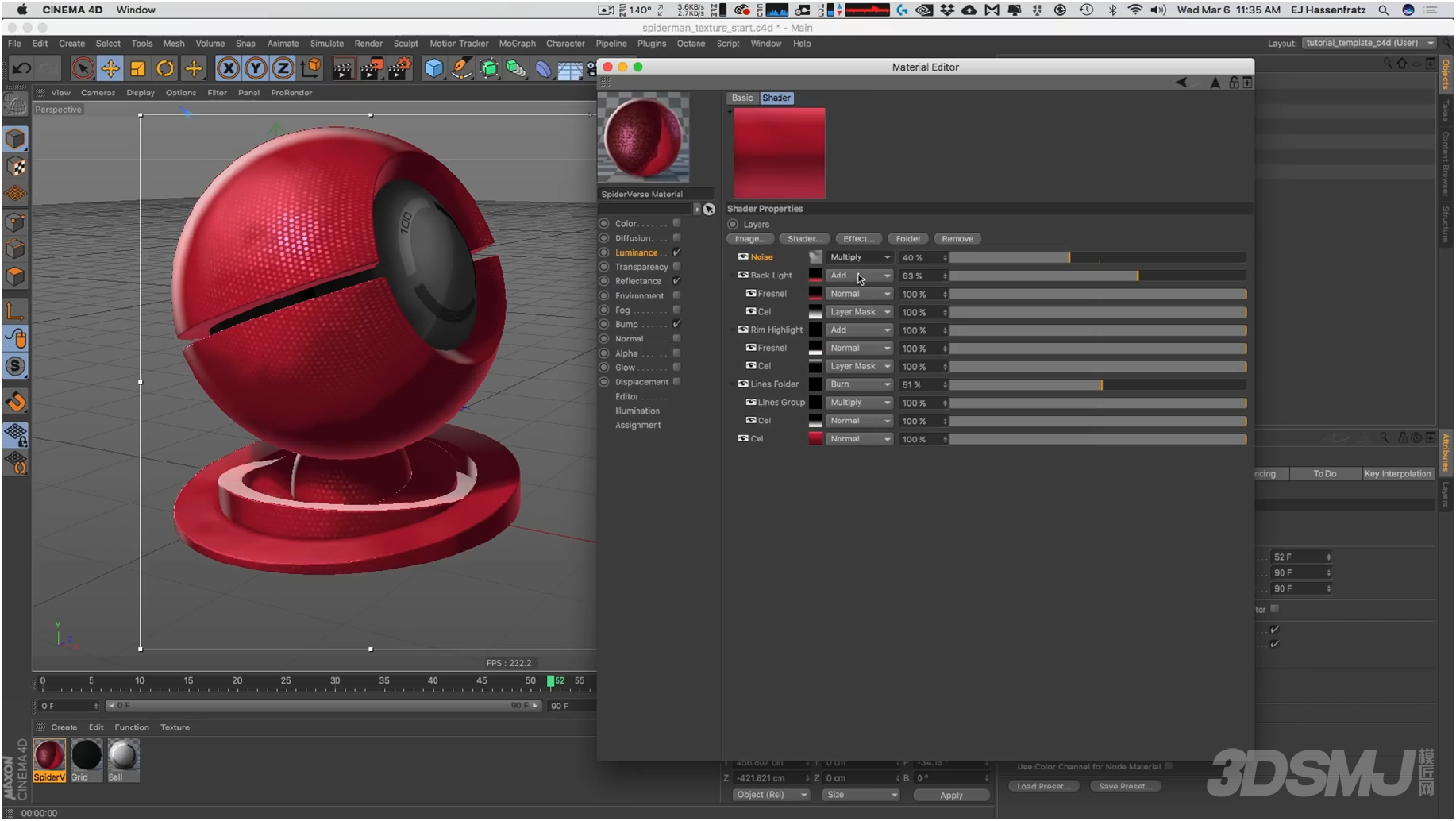
Task: Open viewport Cameras menu
Action: click(x=98, y=93)
